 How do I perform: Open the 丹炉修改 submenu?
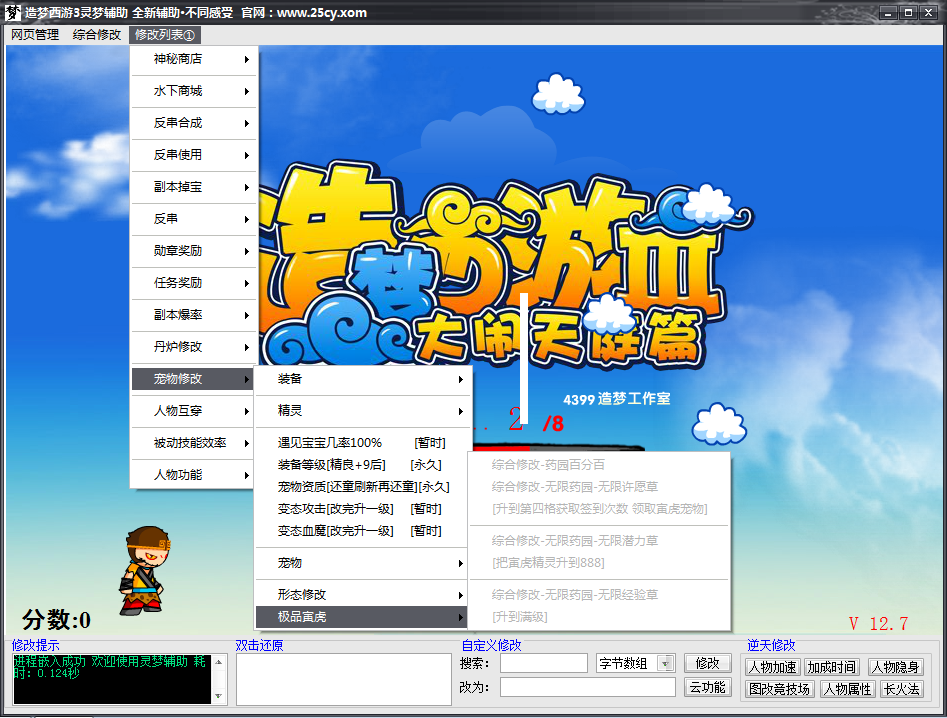point(194,347)
